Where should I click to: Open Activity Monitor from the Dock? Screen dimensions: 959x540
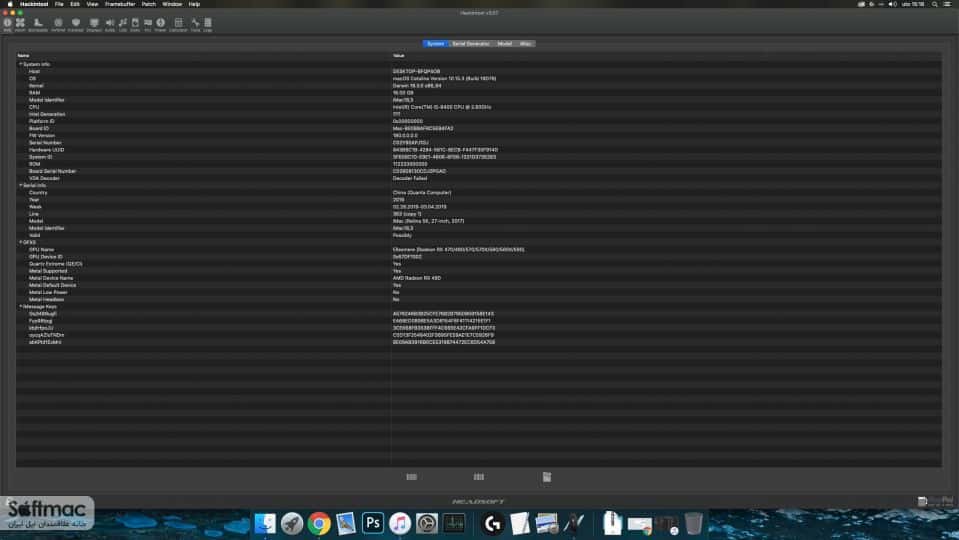tap(454, 523)
